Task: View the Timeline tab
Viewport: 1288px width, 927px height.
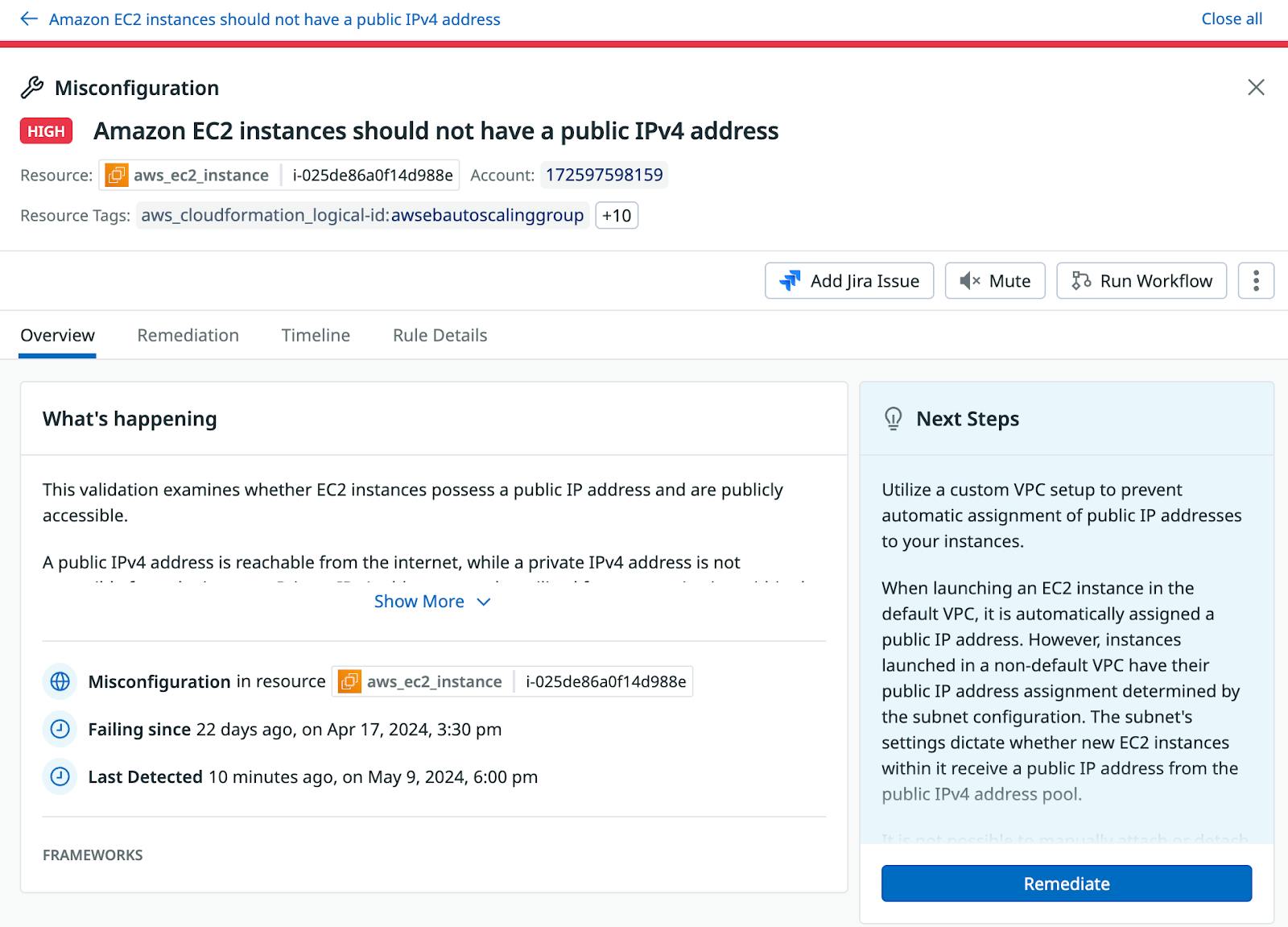Action: coord(315,335)
